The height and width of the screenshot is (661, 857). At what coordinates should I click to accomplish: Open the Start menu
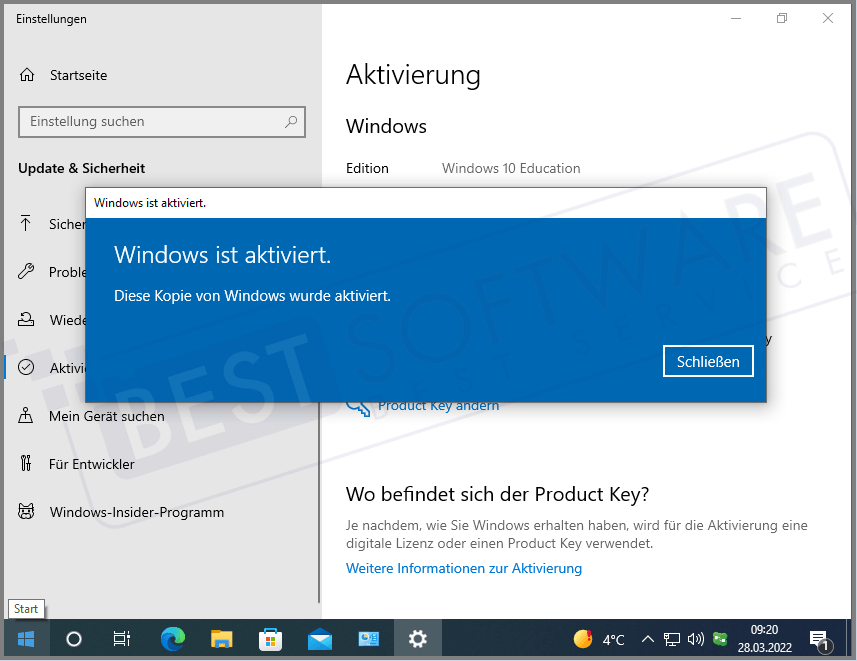click(x=24, y=639)
